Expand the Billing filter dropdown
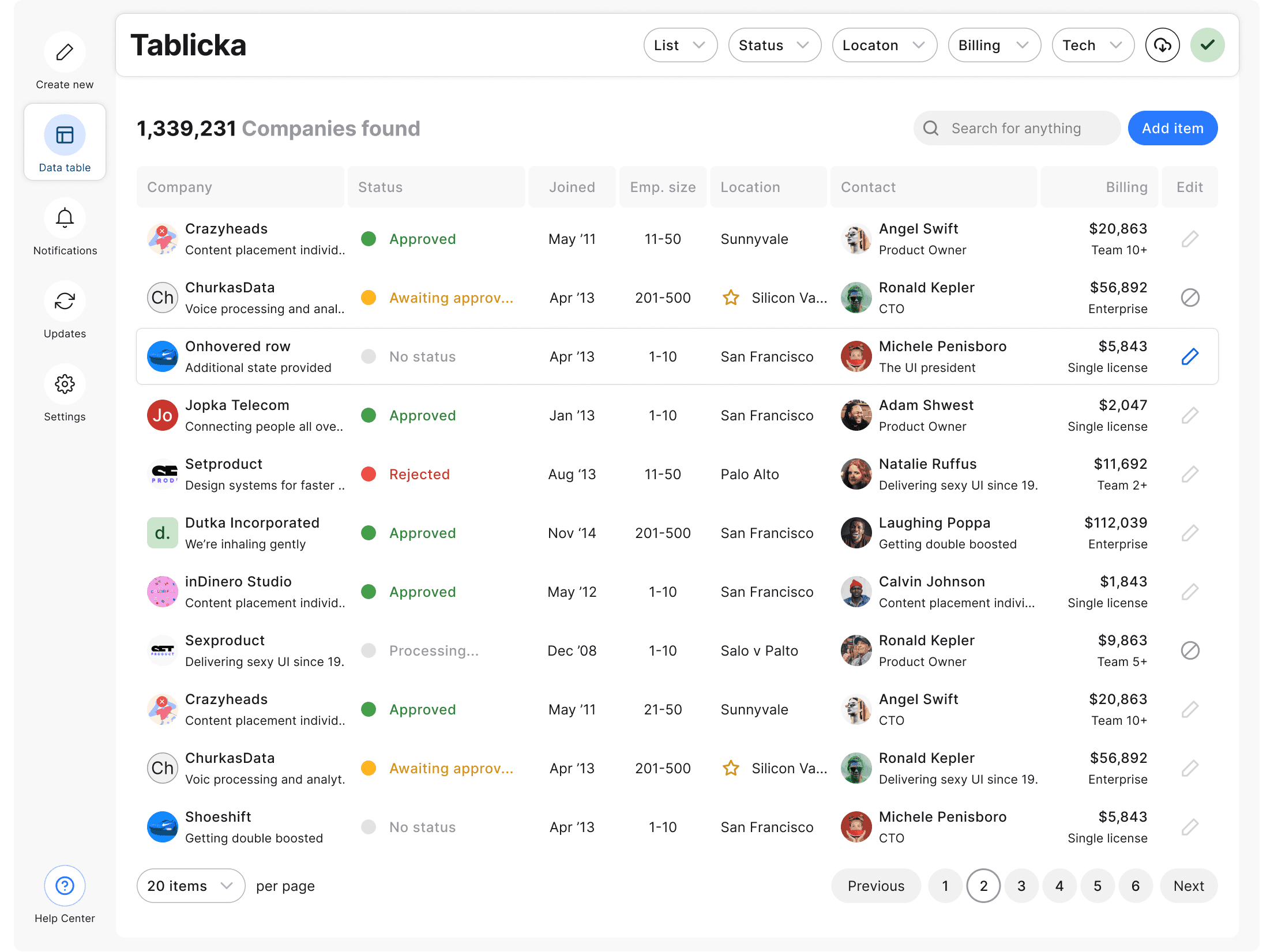The image size is (1274, 952). (x=994, y=45)
